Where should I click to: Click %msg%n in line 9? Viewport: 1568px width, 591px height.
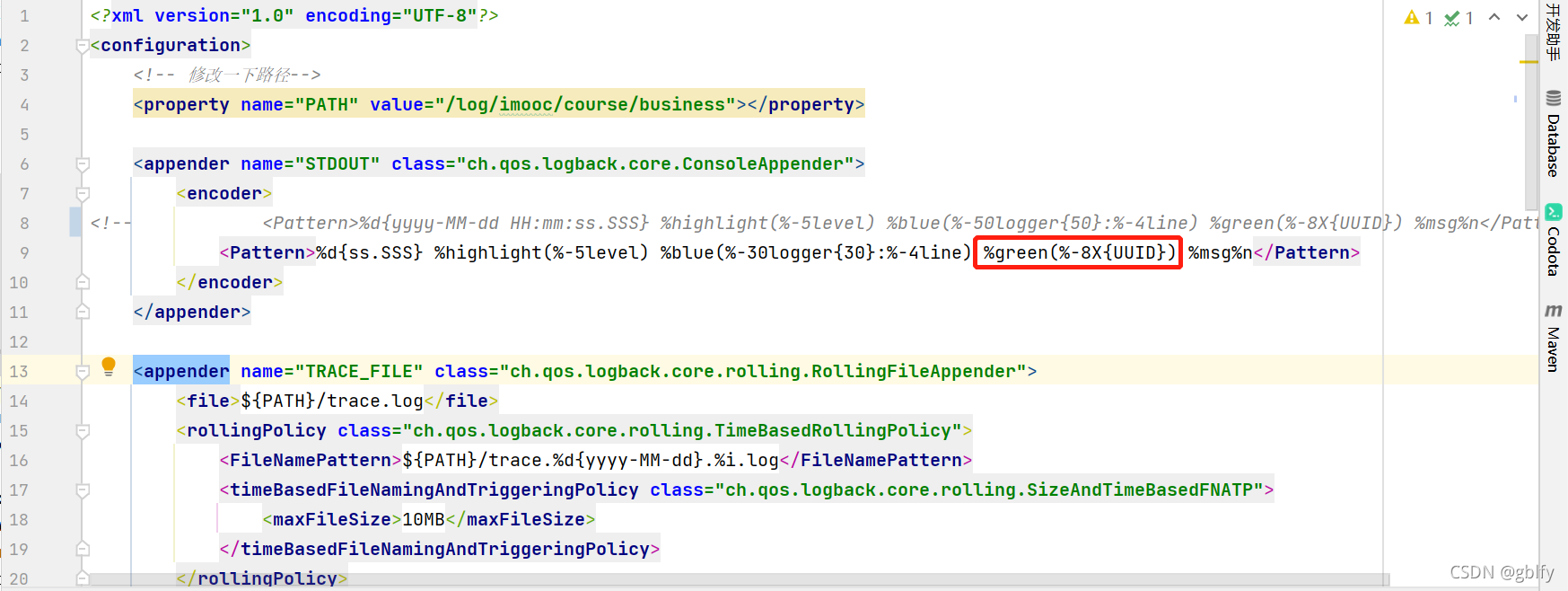coord(1221,253)
